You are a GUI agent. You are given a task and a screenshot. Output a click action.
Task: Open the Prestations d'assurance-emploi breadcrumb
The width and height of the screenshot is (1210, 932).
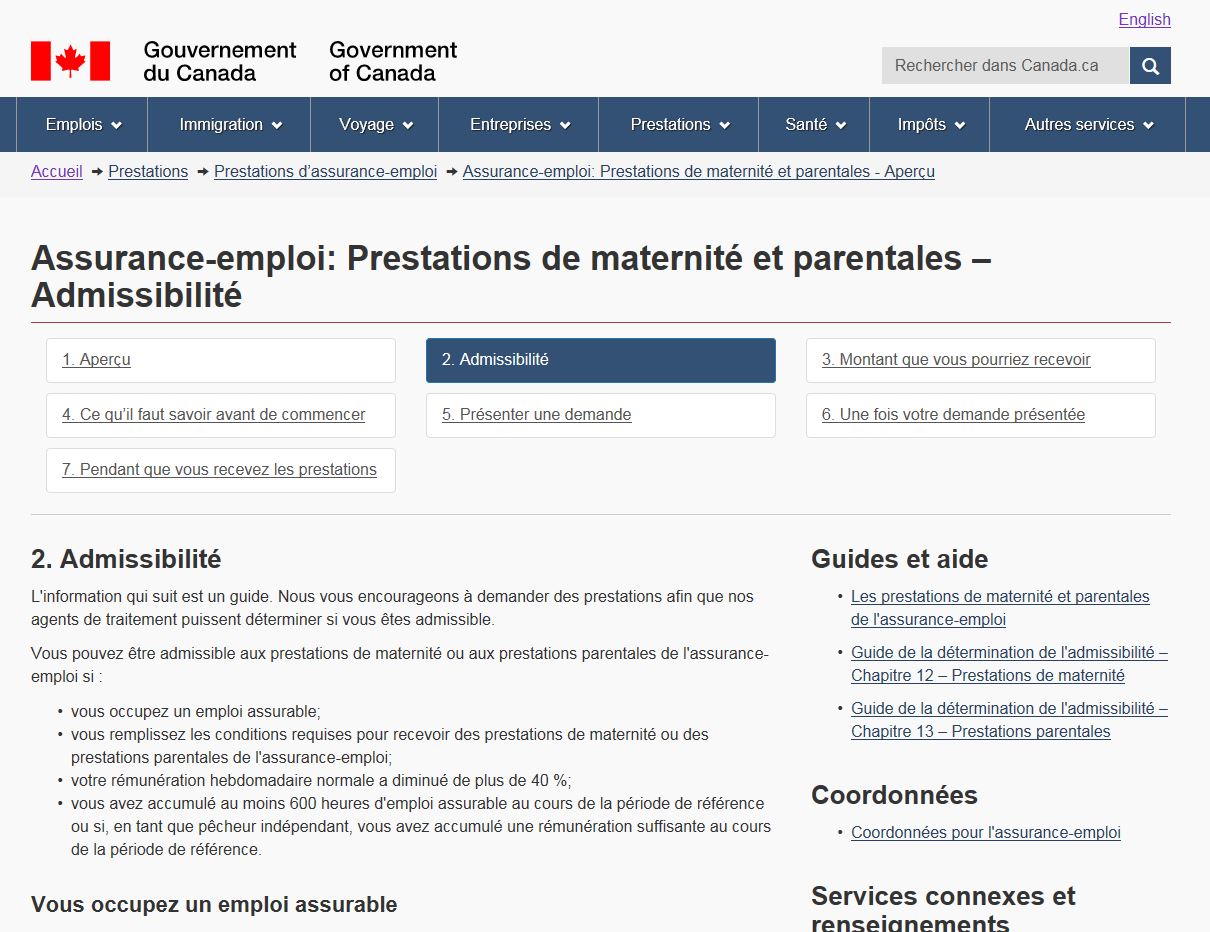pyautogui.click(x=326, y=171)
